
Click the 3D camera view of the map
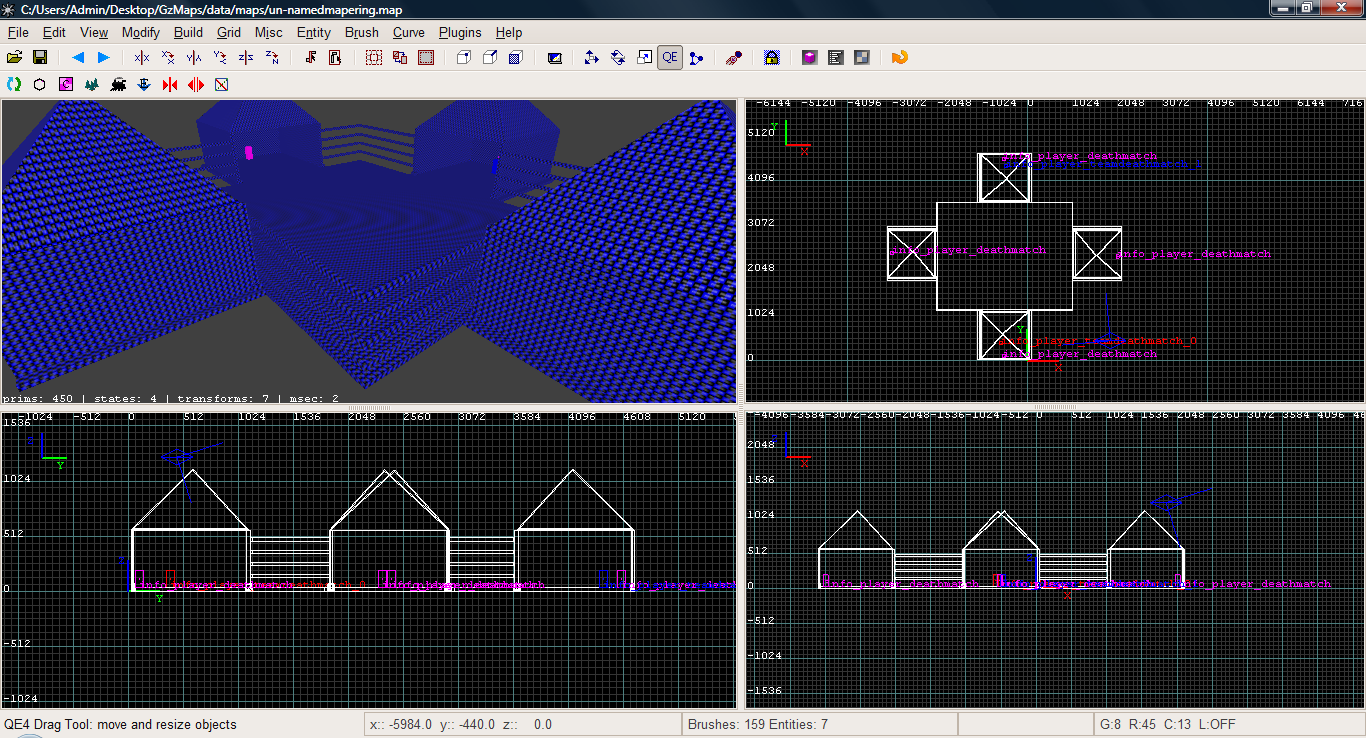[x=368, y=250]
